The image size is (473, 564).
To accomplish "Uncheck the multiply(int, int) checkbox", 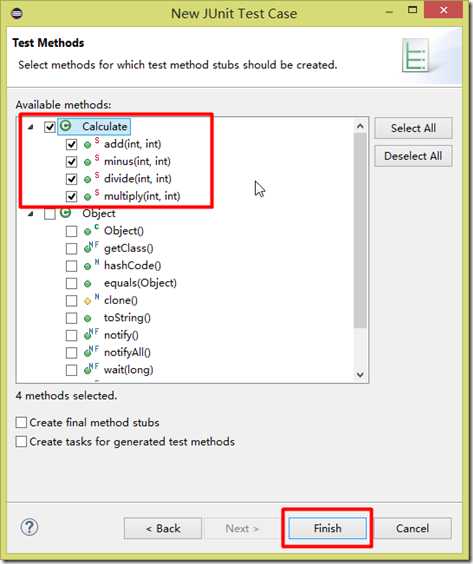I will 71,196.
